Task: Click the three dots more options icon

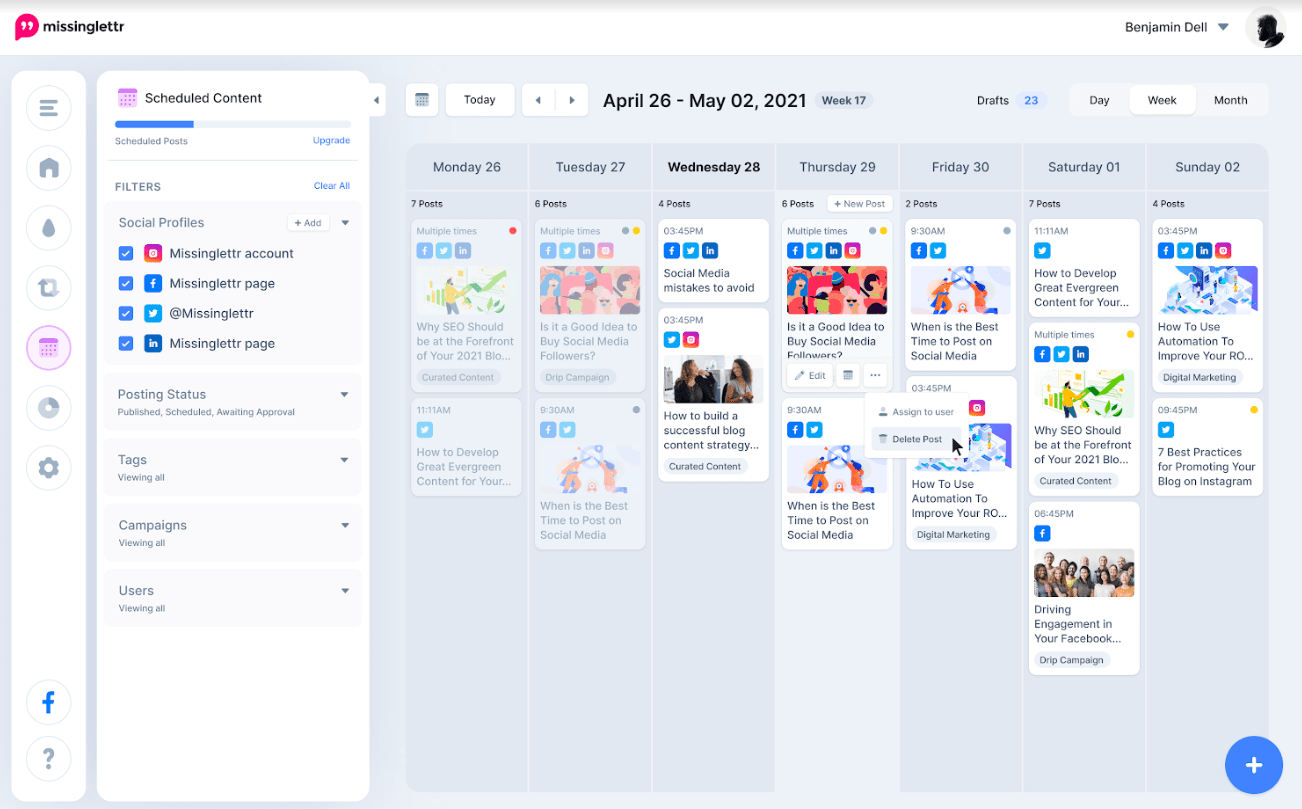Action: (x=875, y=375)
